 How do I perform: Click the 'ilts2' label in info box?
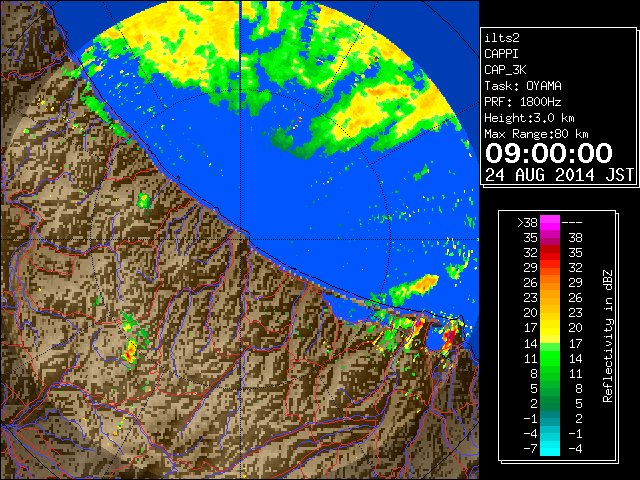coord(502,38)
